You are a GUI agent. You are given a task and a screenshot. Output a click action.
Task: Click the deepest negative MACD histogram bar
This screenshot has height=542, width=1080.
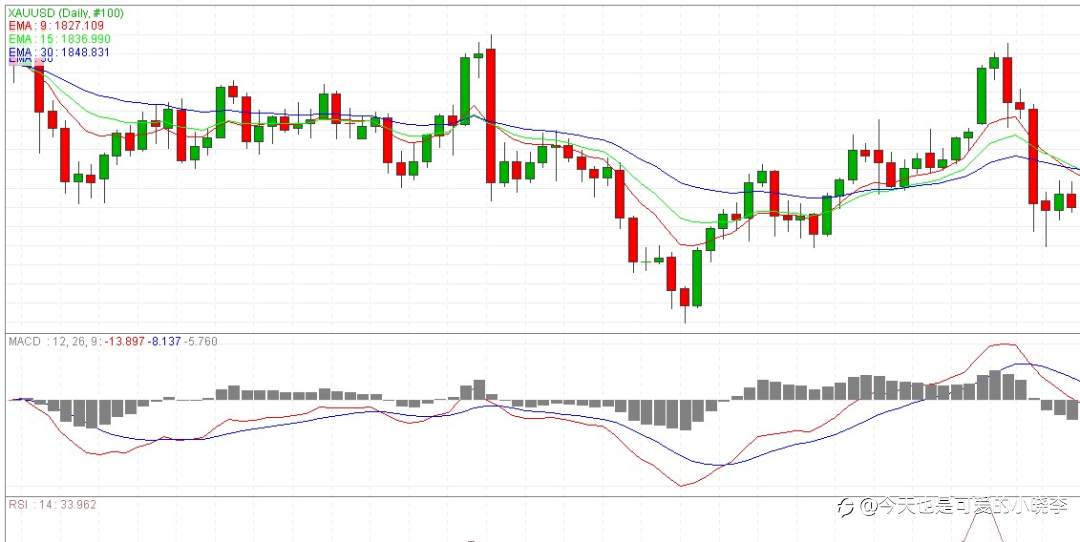(x=685, y=415)
